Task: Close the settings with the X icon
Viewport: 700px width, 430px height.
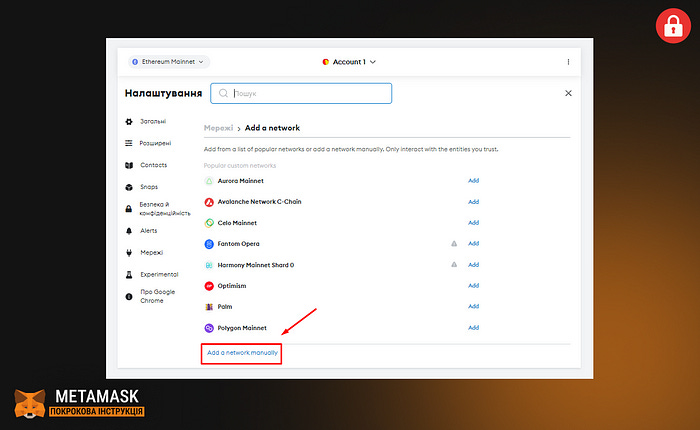Action: (568, 93)
